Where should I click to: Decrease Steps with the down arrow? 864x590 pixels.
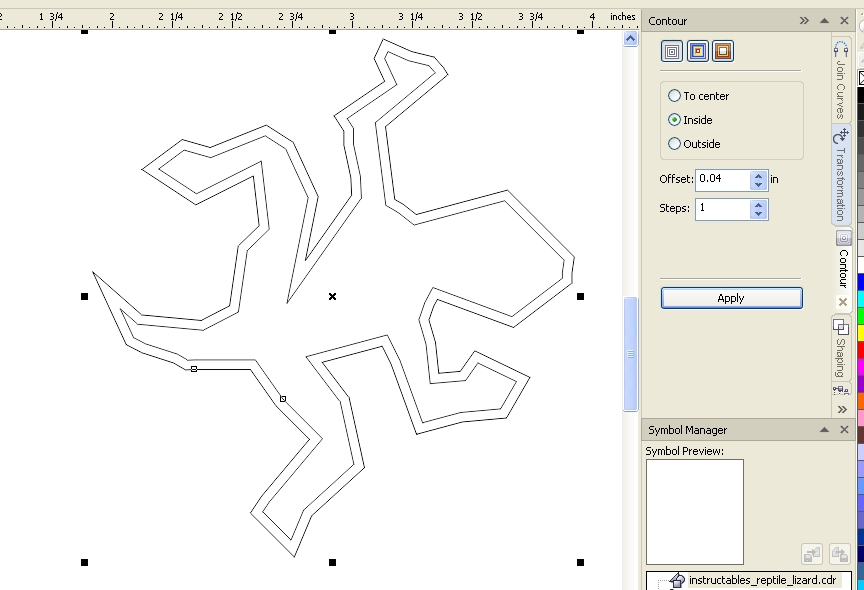coord(759,214)
